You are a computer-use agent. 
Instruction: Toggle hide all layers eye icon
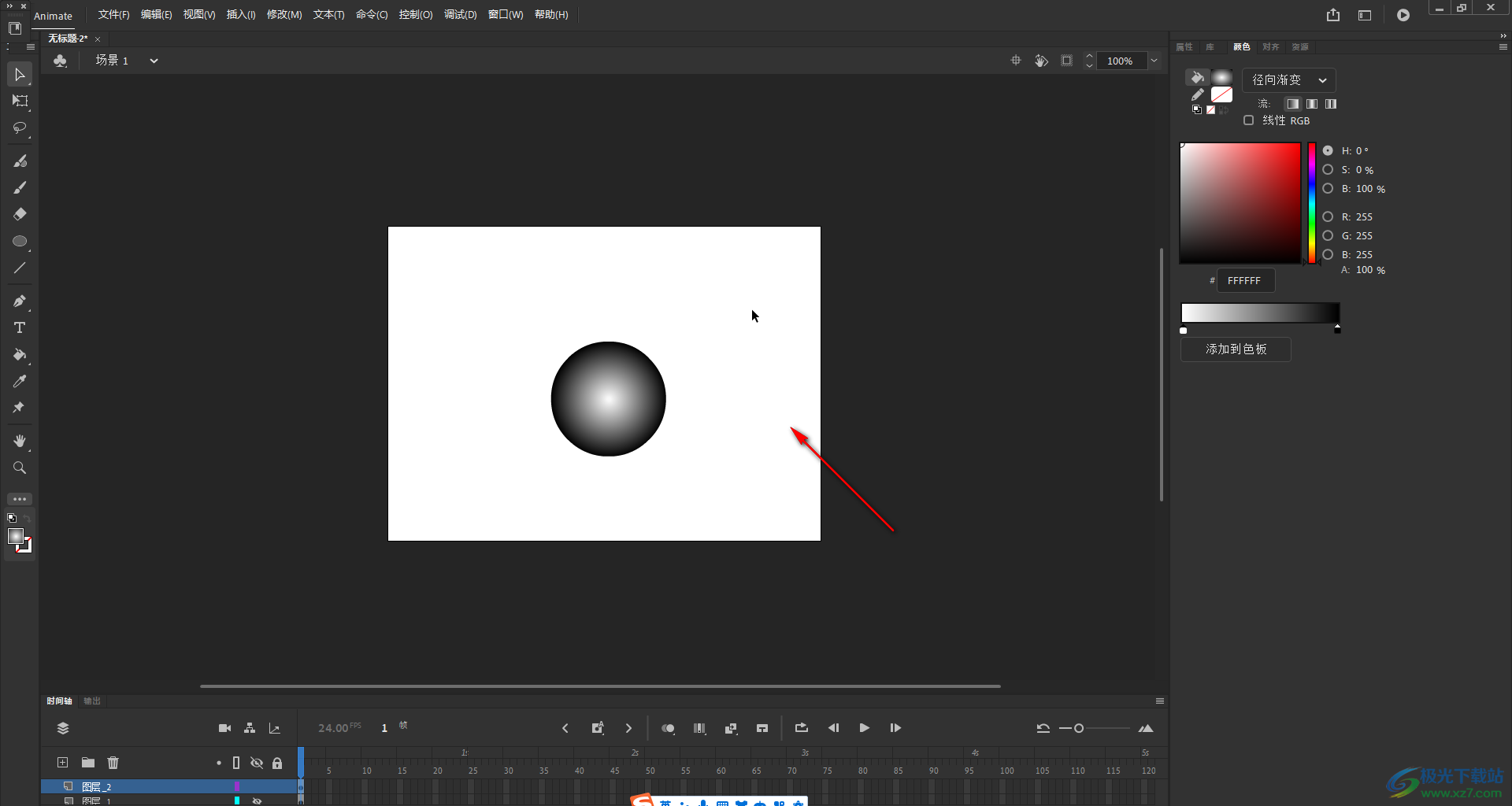tap(257, 763)
